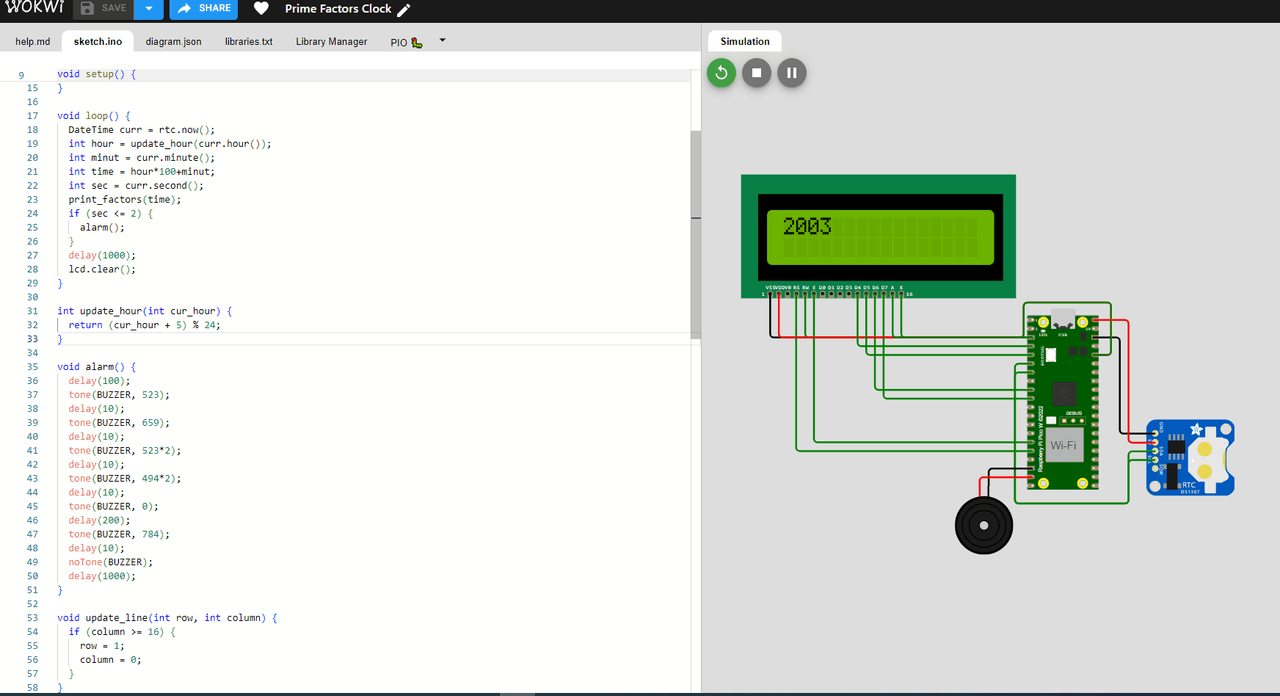The image size is (1280, 696).
Task: Click the Wokwi logo
Action: point(34,8)
